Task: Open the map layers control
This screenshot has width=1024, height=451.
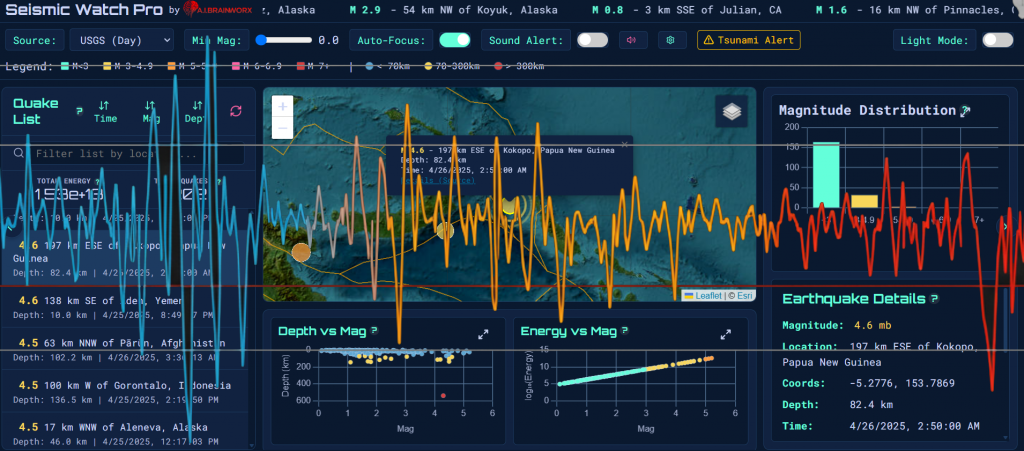Action: click(731, 112)
